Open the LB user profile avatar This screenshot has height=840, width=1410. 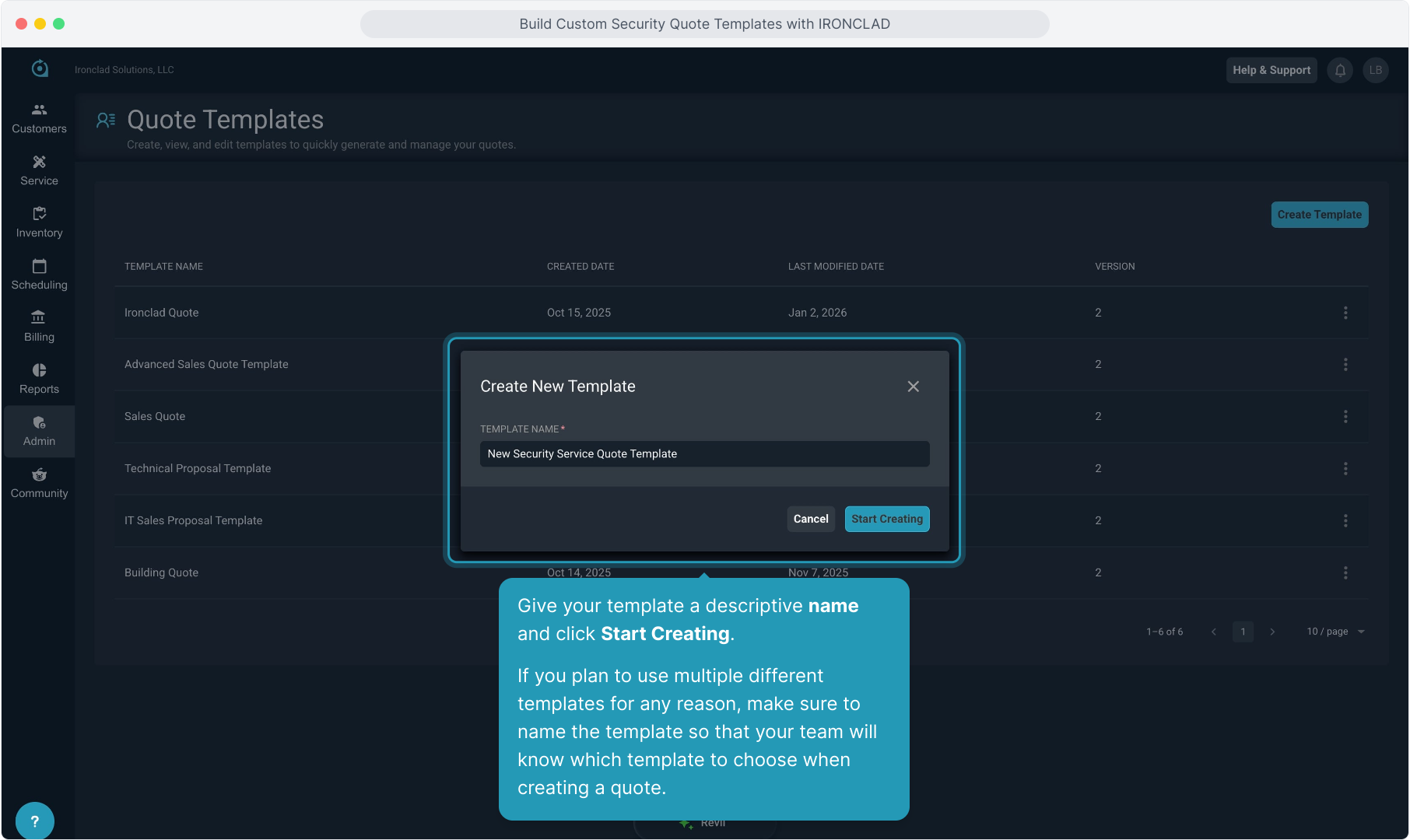pyautogui.click(x=1376, y=70)
